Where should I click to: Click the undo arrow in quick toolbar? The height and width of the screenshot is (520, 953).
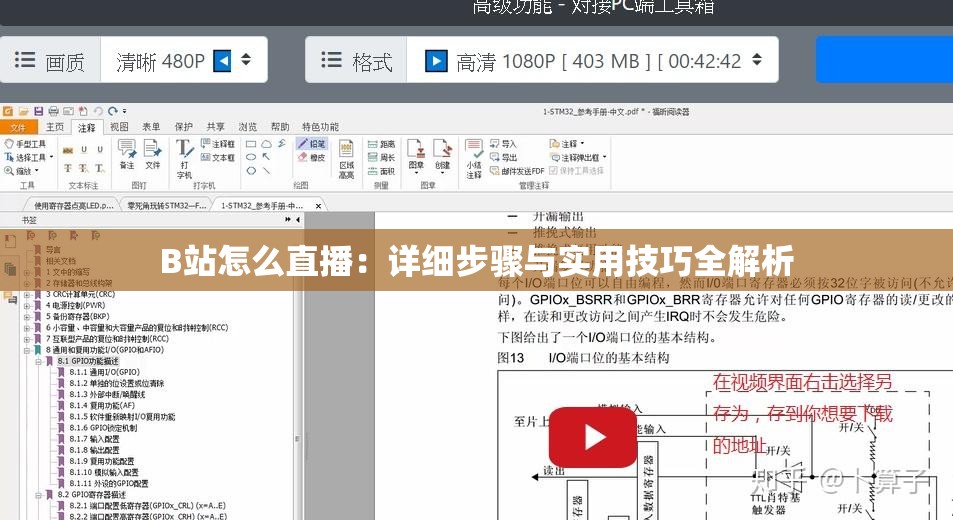click(x=98, y=111)
